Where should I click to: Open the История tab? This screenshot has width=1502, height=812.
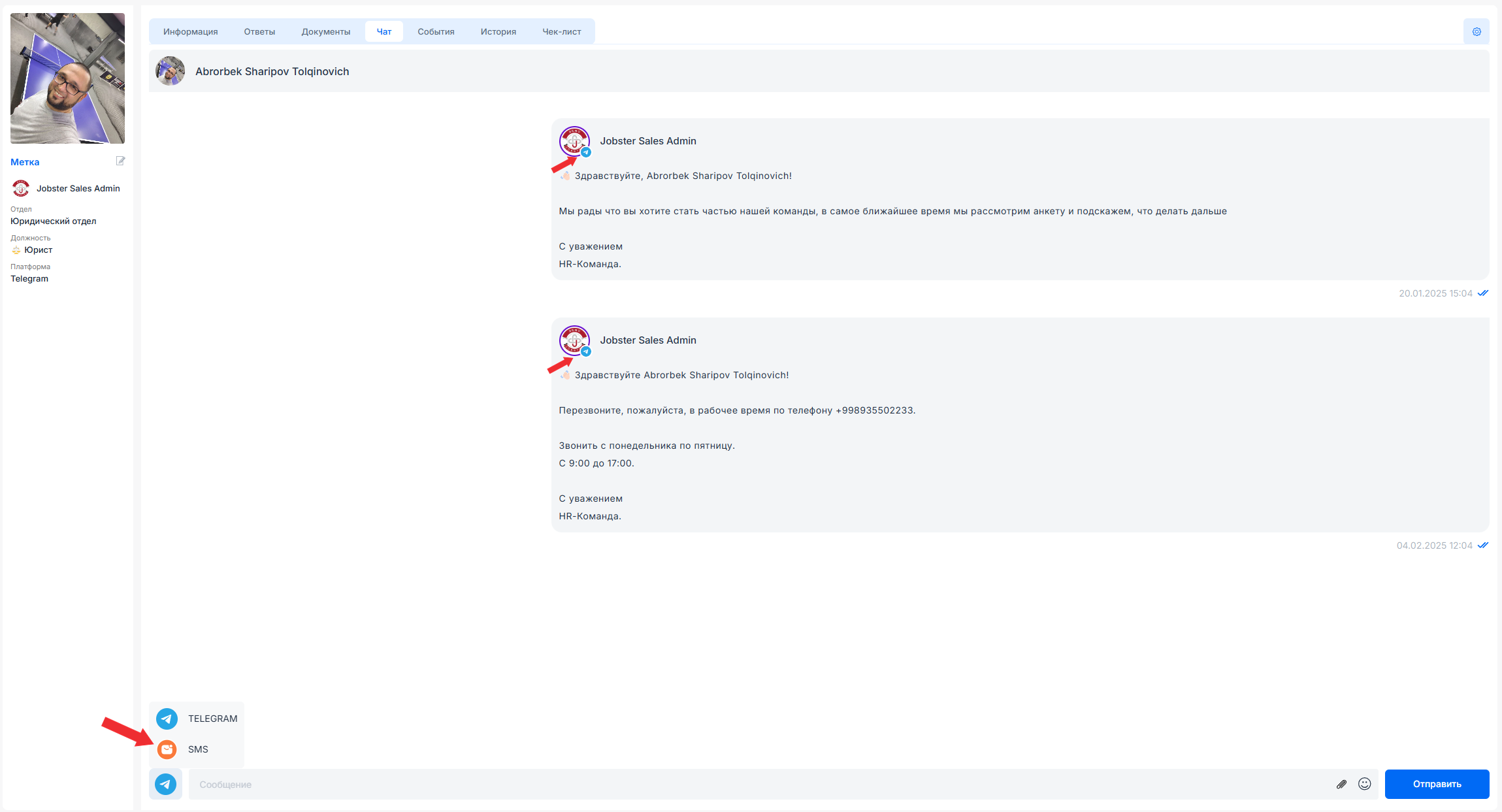(x=498, y=31)
